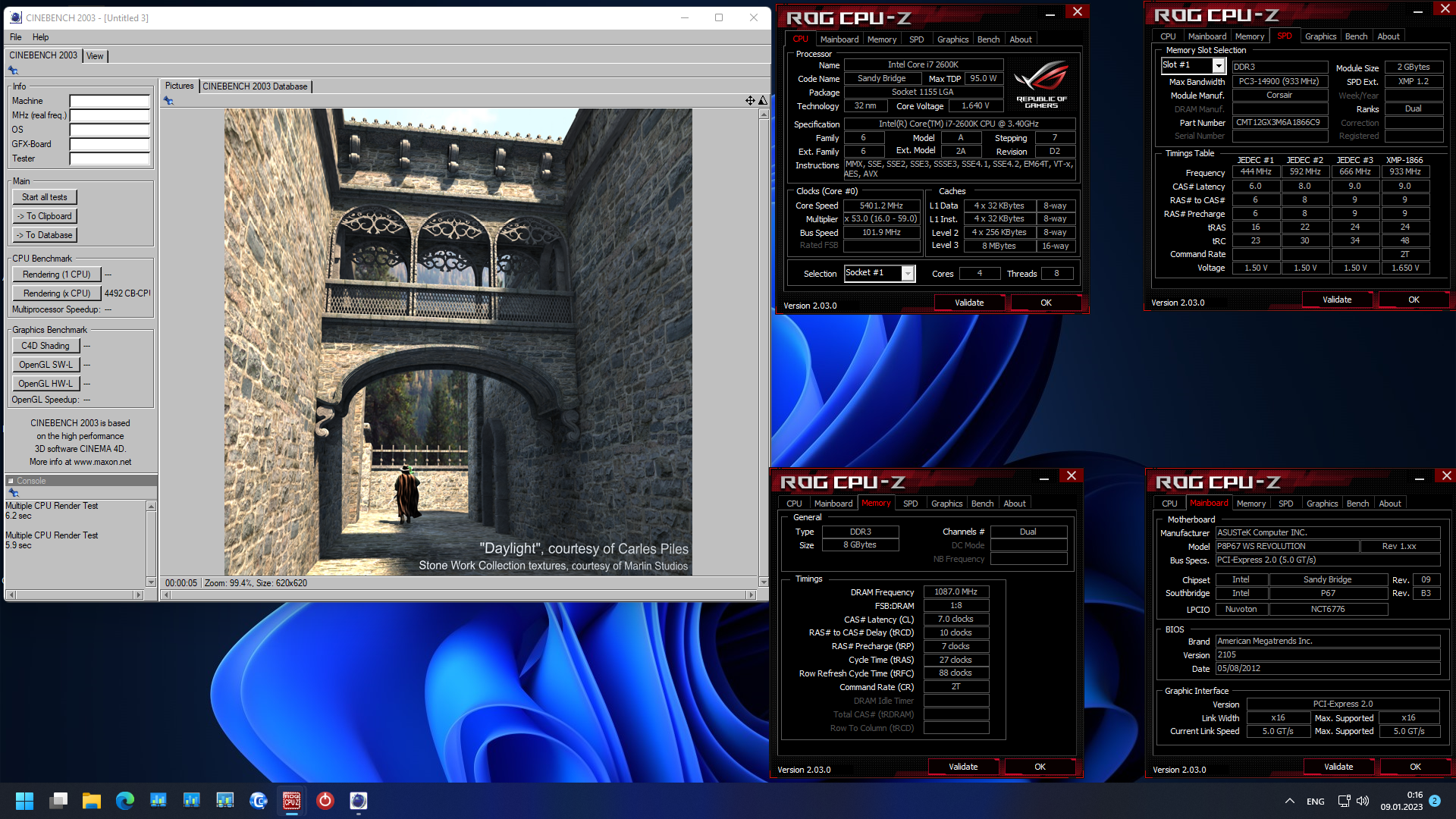Open the Help menu in CINEBENCH
The image size is (1456, 819).
point(41,37)
